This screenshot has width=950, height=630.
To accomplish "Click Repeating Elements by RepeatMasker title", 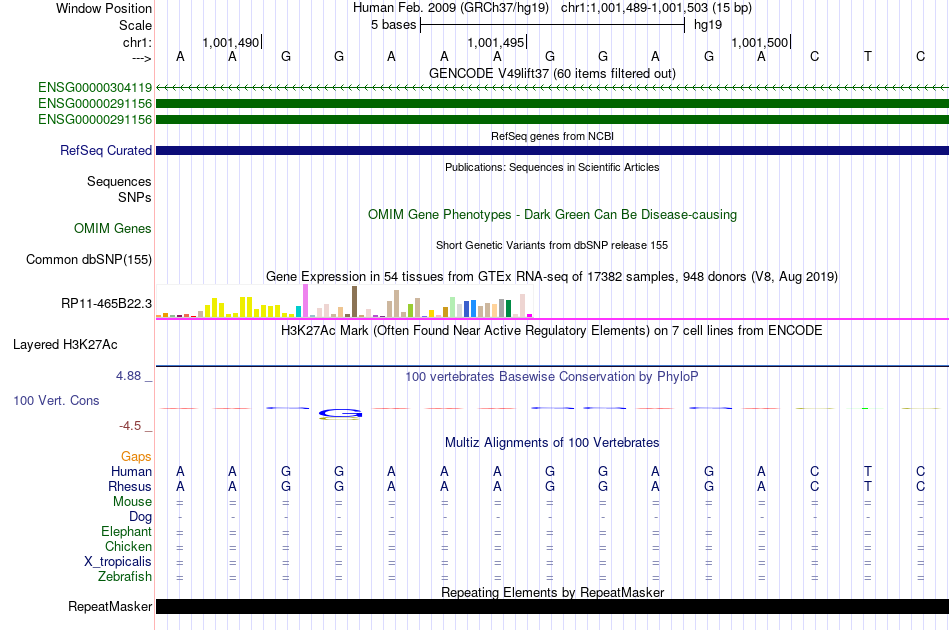I will pos(552,592).
